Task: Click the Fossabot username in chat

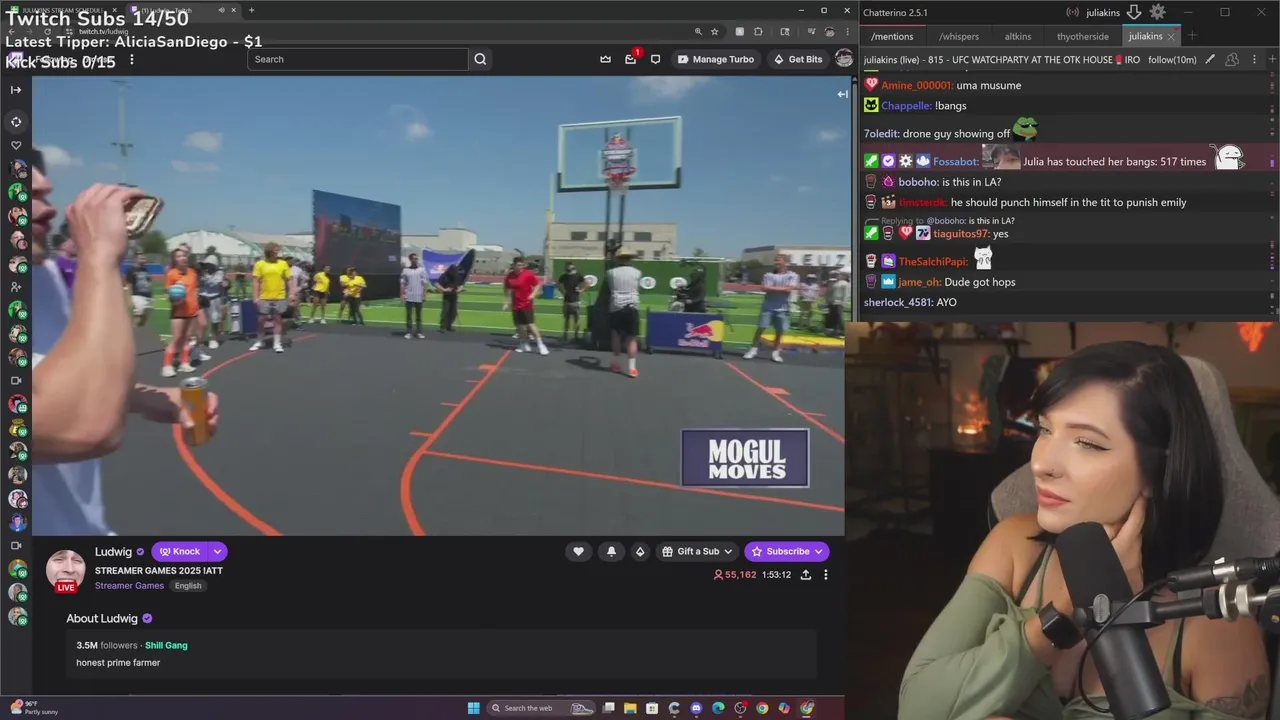Action: [955, 161]
